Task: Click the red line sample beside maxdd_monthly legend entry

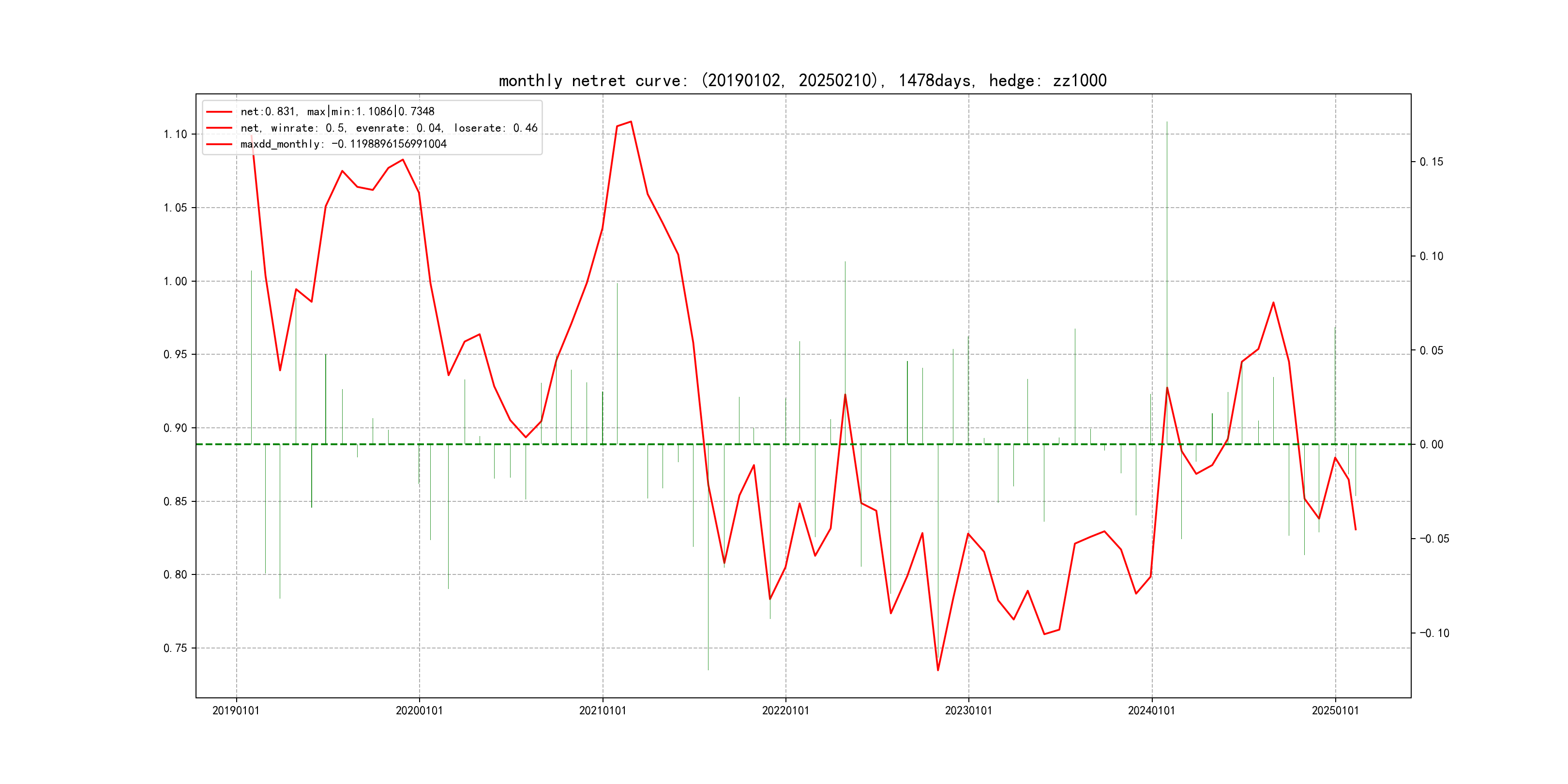Action: [219, 144]
